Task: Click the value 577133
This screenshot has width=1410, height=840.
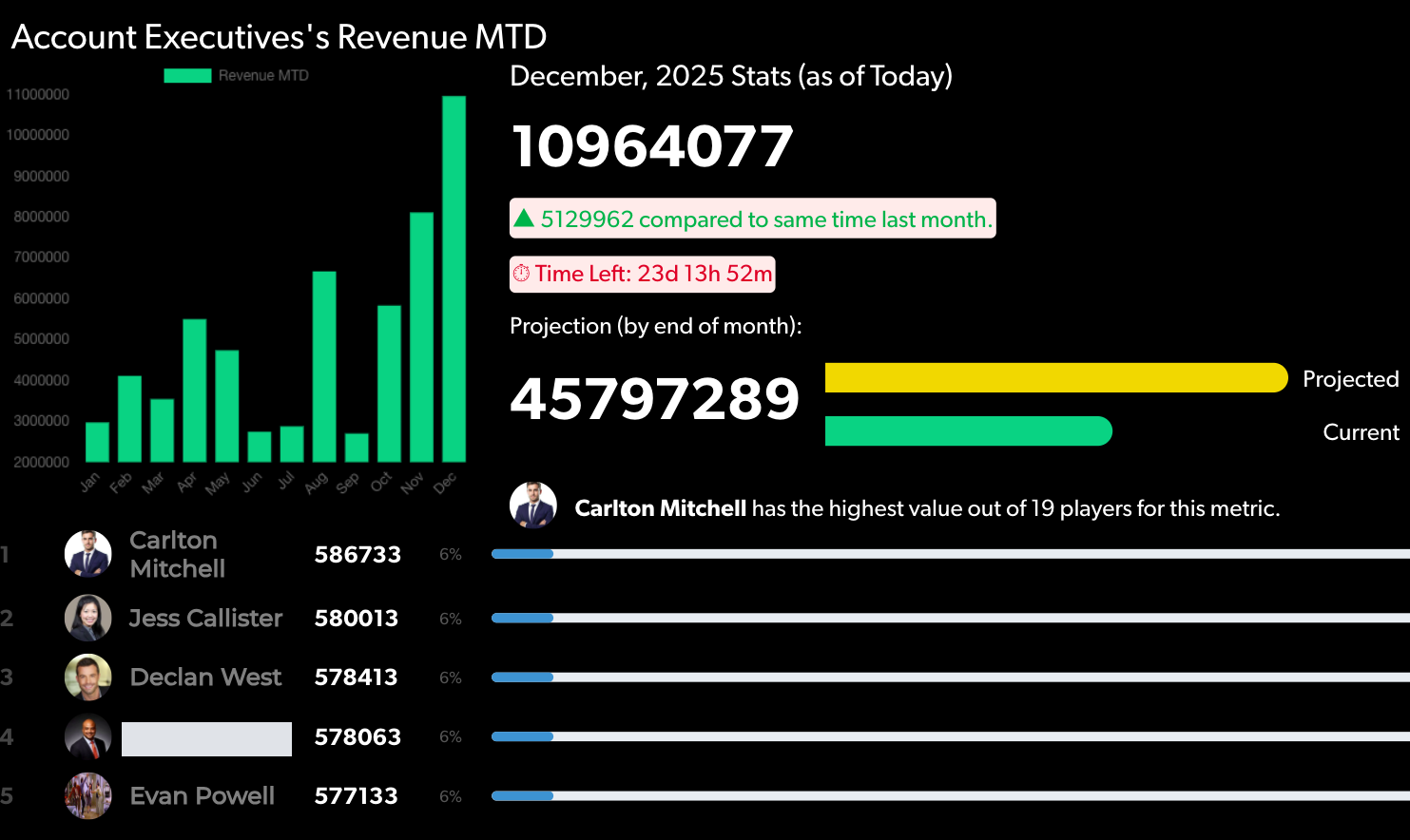Action: click(x=357, y=796)
